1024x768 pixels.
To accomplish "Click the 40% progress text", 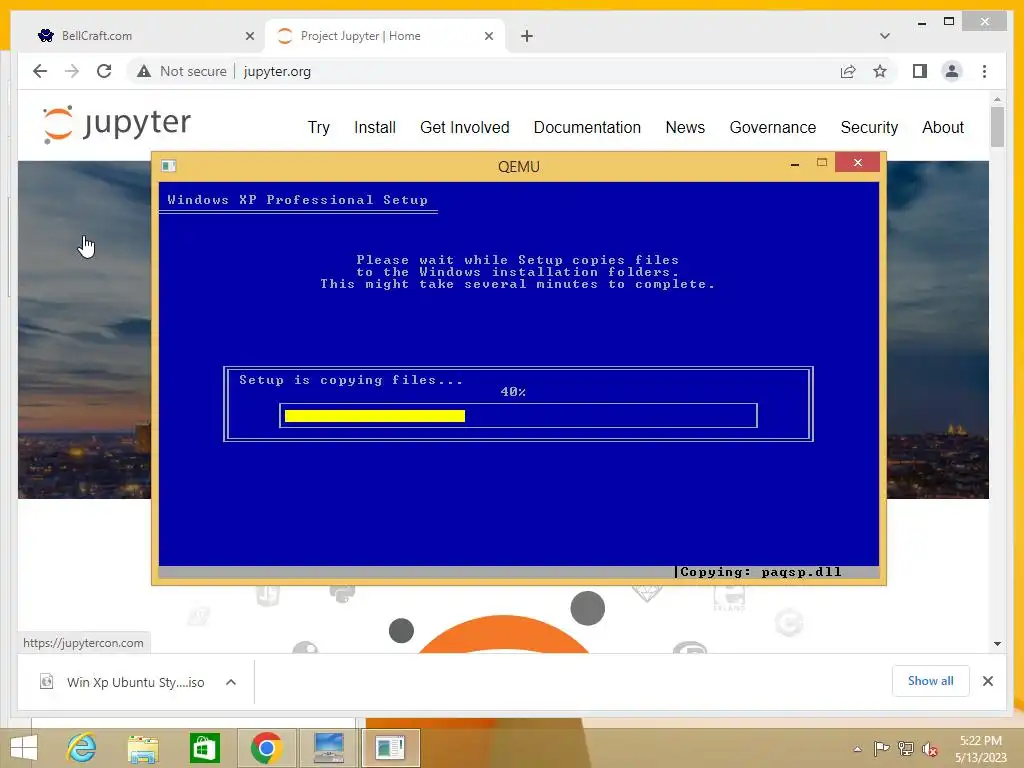I will (x=513, y=392).
